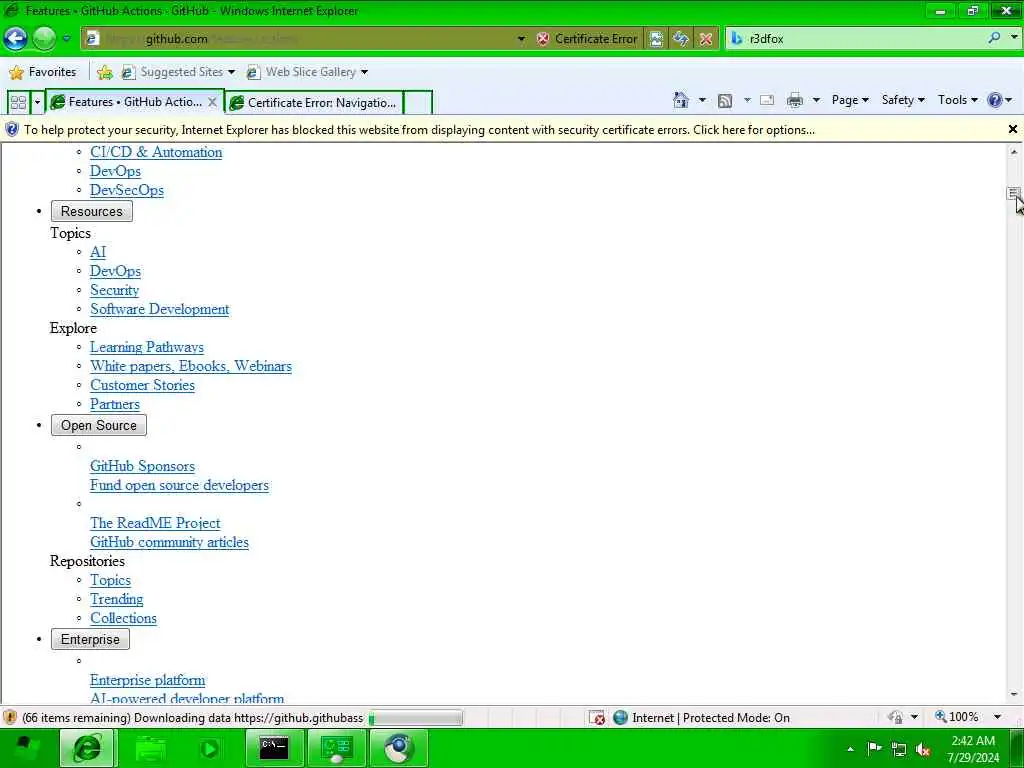The height and width of the screenshot is (768, 1024).
Task: Click the Quick Tabs grid icon
Action: point(18,103)
